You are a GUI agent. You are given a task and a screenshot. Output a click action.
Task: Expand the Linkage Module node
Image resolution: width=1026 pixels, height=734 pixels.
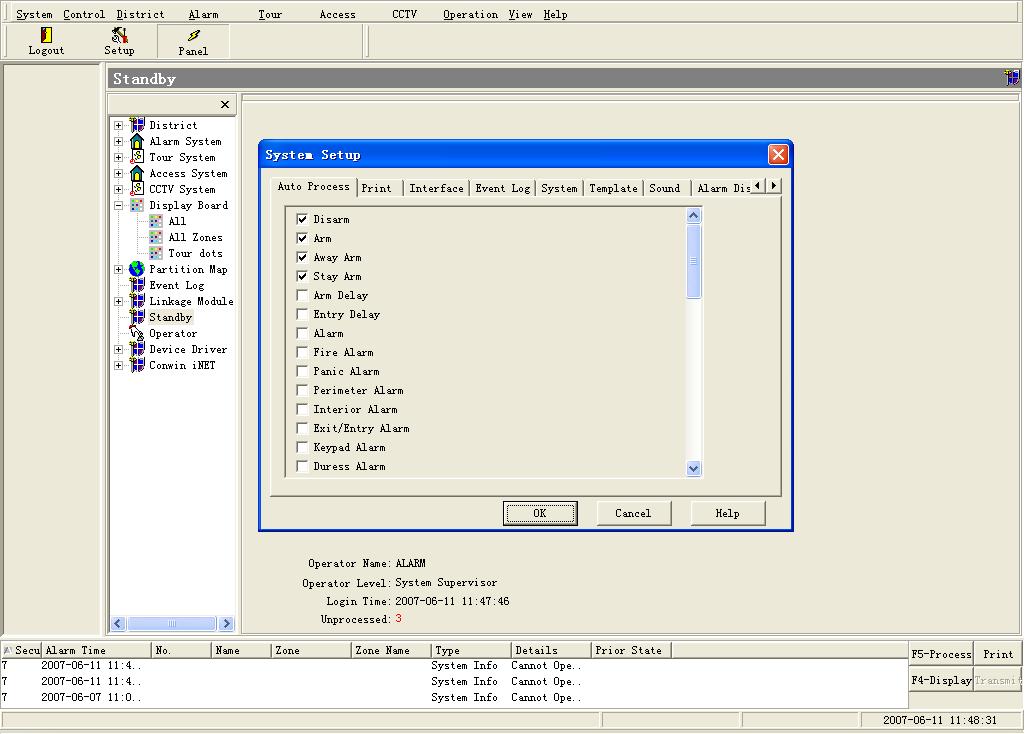pyautogui.click(x=118, y=302)
